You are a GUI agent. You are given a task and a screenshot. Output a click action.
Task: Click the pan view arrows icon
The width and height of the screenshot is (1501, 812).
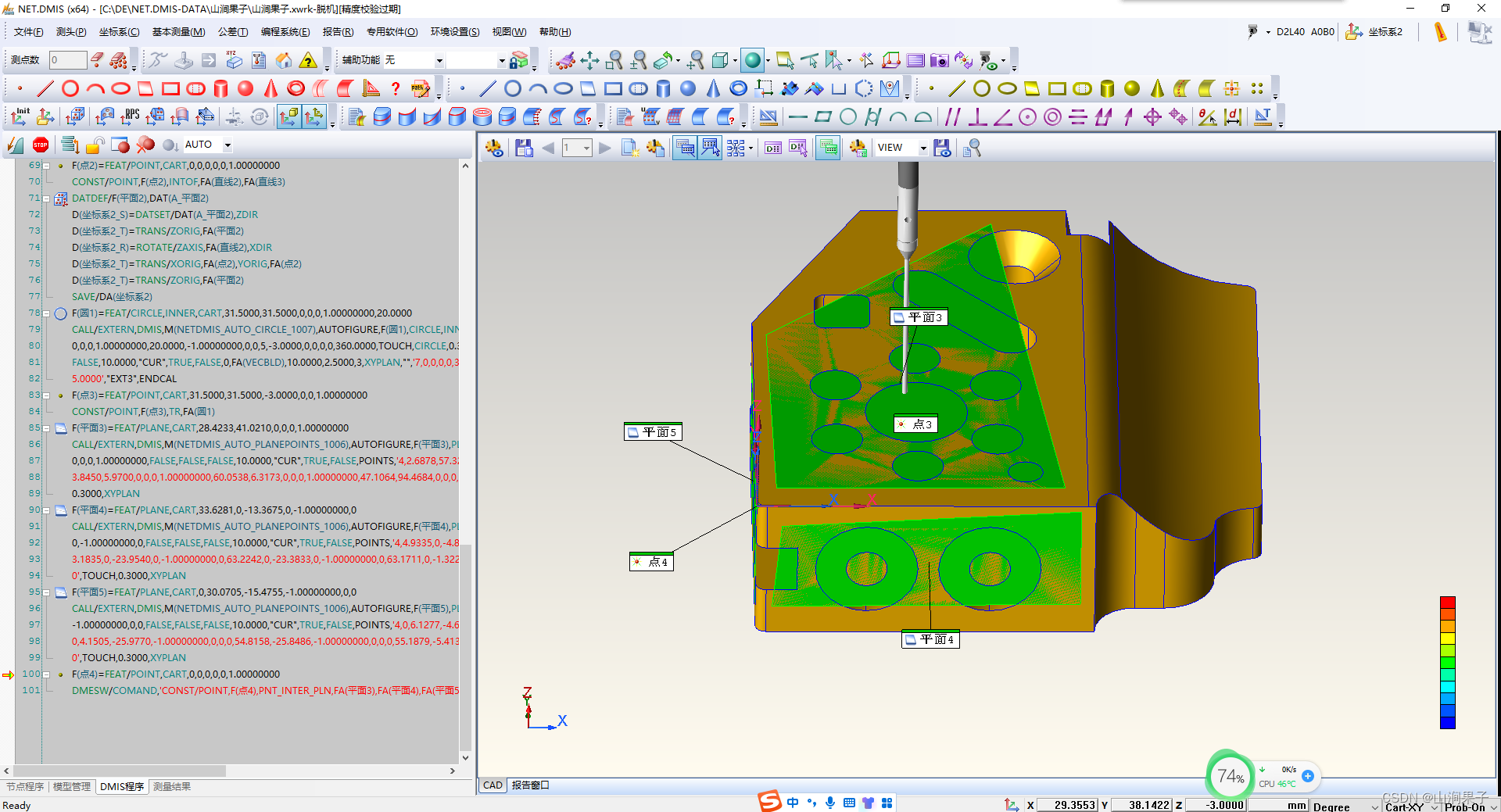click(x=589, y=60)
